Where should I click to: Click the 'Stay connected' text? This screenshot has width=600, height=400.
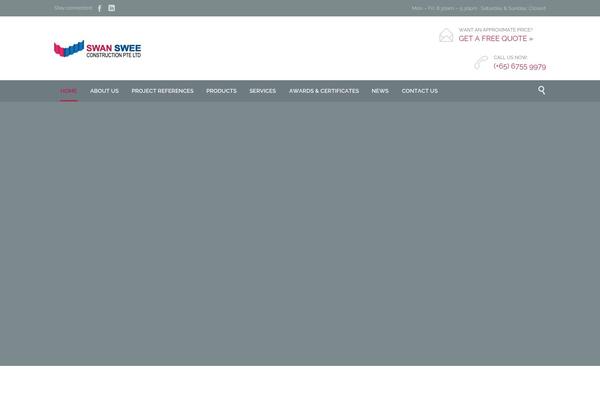click(73, 8)
